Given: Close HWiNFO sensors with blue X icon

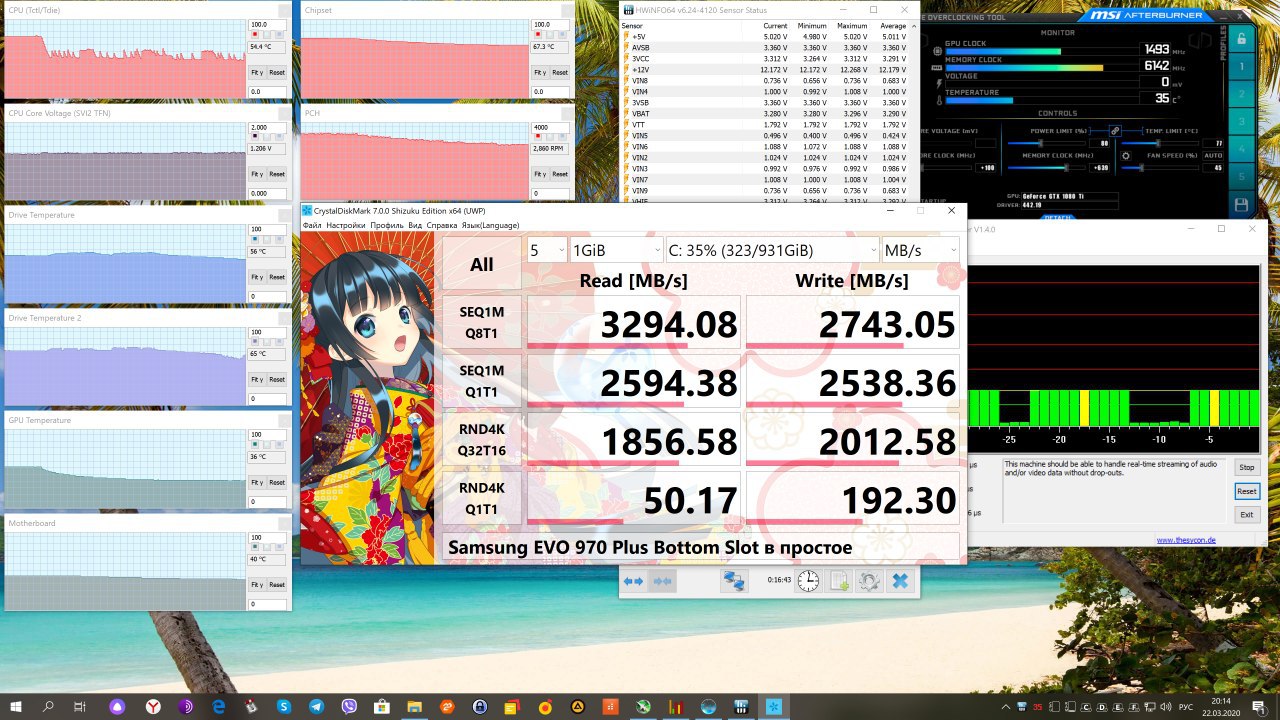Looking at the screenshot, I should pos(900,581).
